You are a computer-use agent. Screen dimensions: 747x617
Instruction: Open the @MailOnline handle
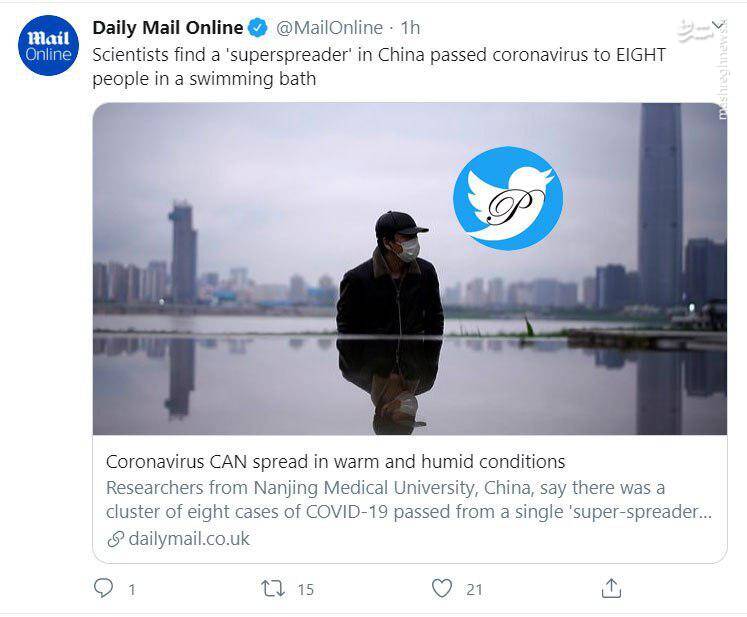coord(329,28)
